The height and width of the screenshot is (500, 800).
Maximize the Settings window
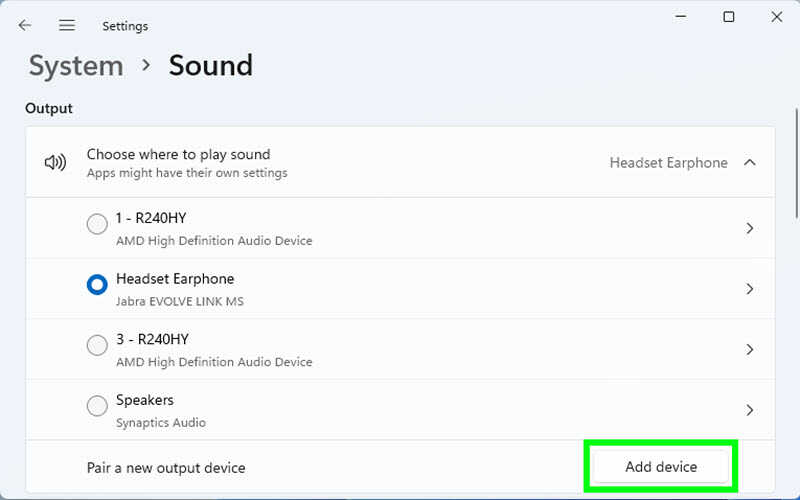729,17
